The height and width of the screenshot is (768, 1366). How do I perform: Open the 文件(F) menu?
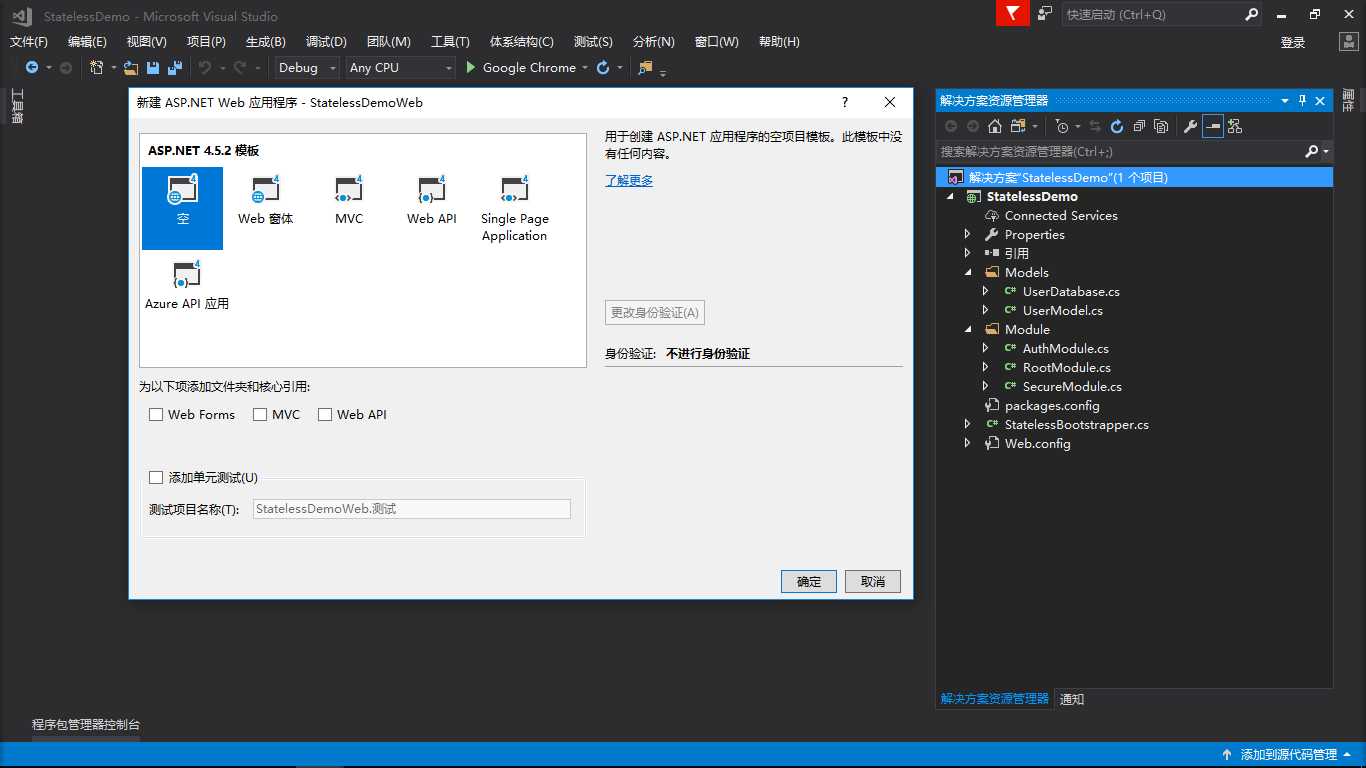tap(29, 42)
